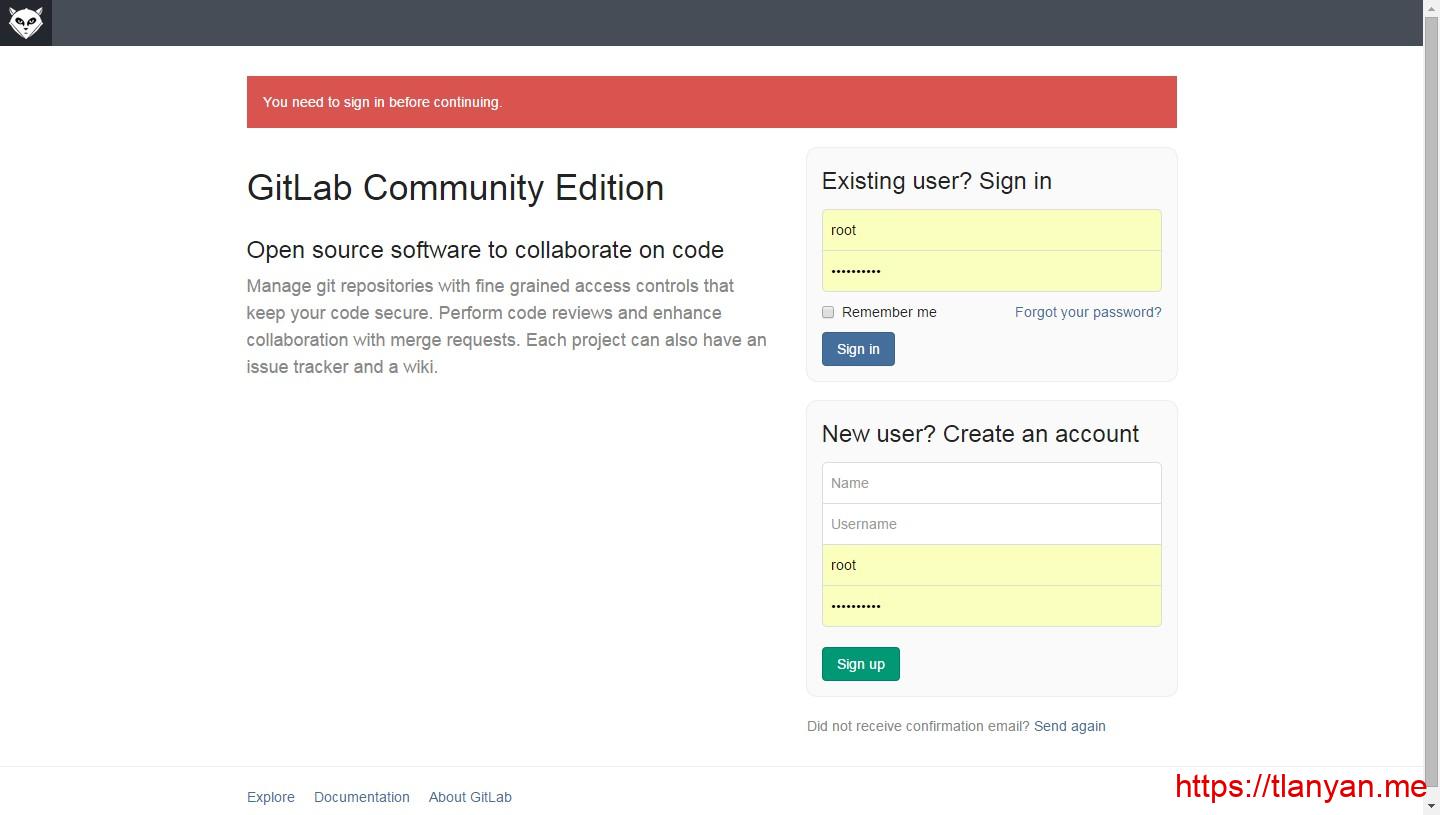Screen dimensions: 1440x815
Task: Click the red sign-in required alert banner
Action: (711, 102)
